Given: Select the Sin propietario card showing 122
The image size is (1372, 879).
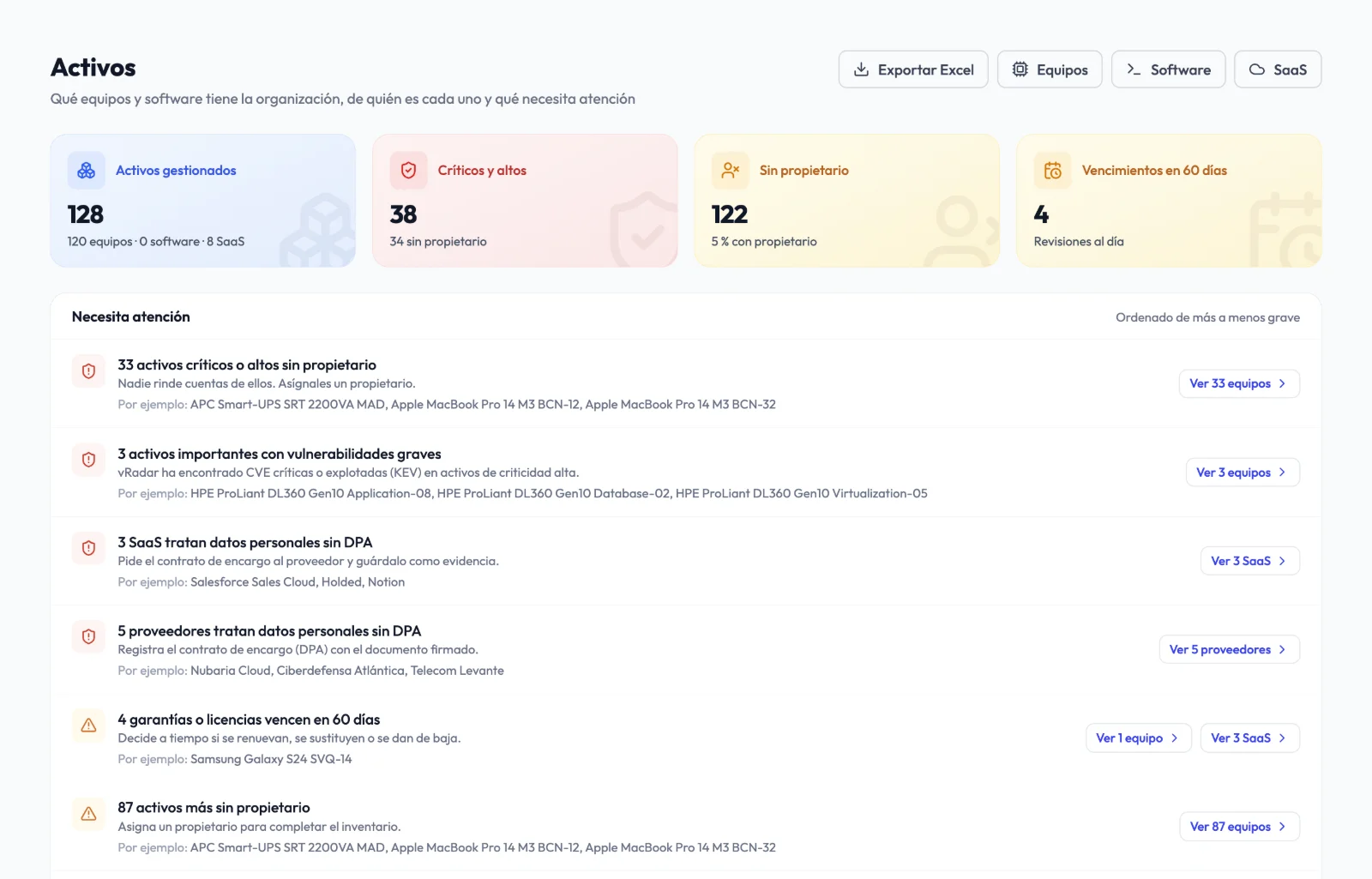Looking at the screenshot, I should coord(847,201).
